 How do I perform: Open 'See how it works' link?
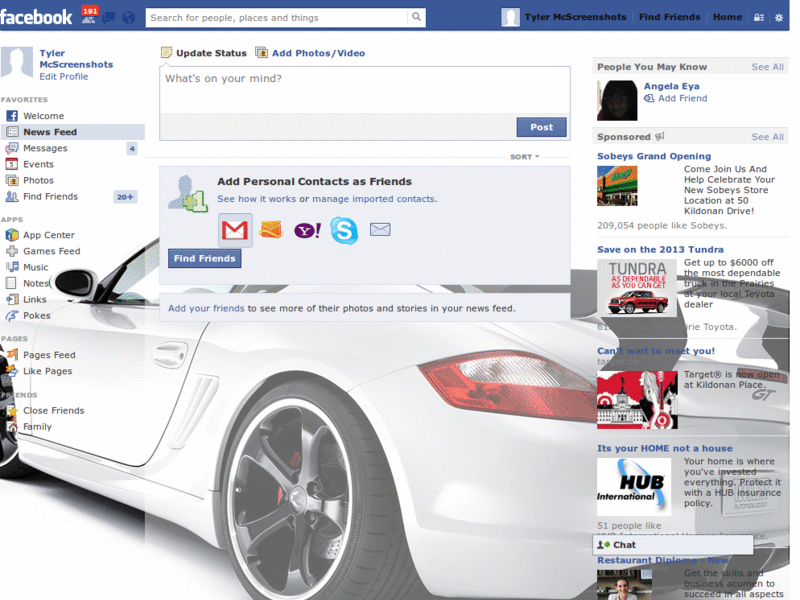point(257,199)
